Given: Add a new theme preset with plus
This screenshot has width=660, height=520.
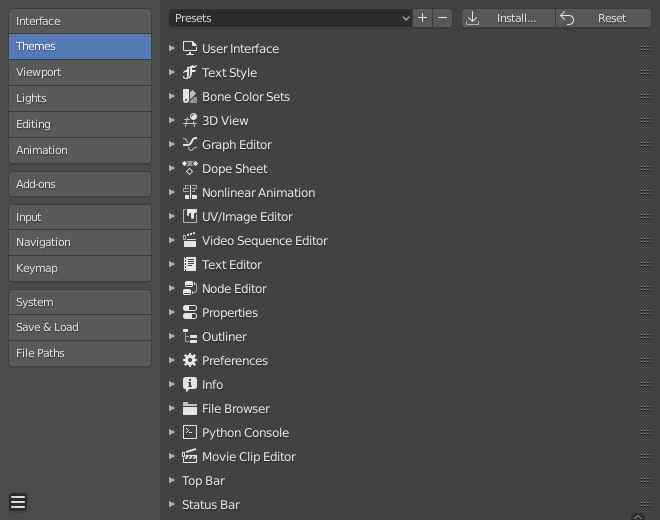Looking at the screenshot, I should pyautogui.click(x=423, y=18).
